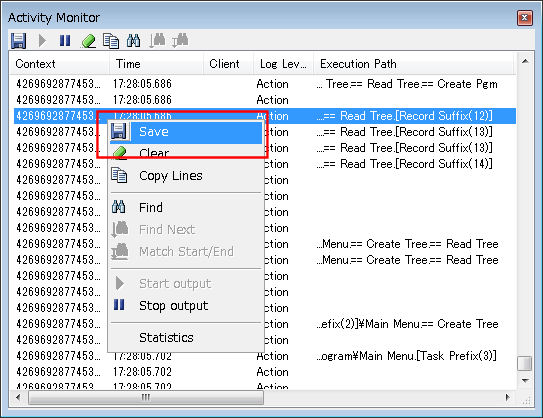Click the Save icon in the toolbar
543x418 pixels.
point(18,41)
